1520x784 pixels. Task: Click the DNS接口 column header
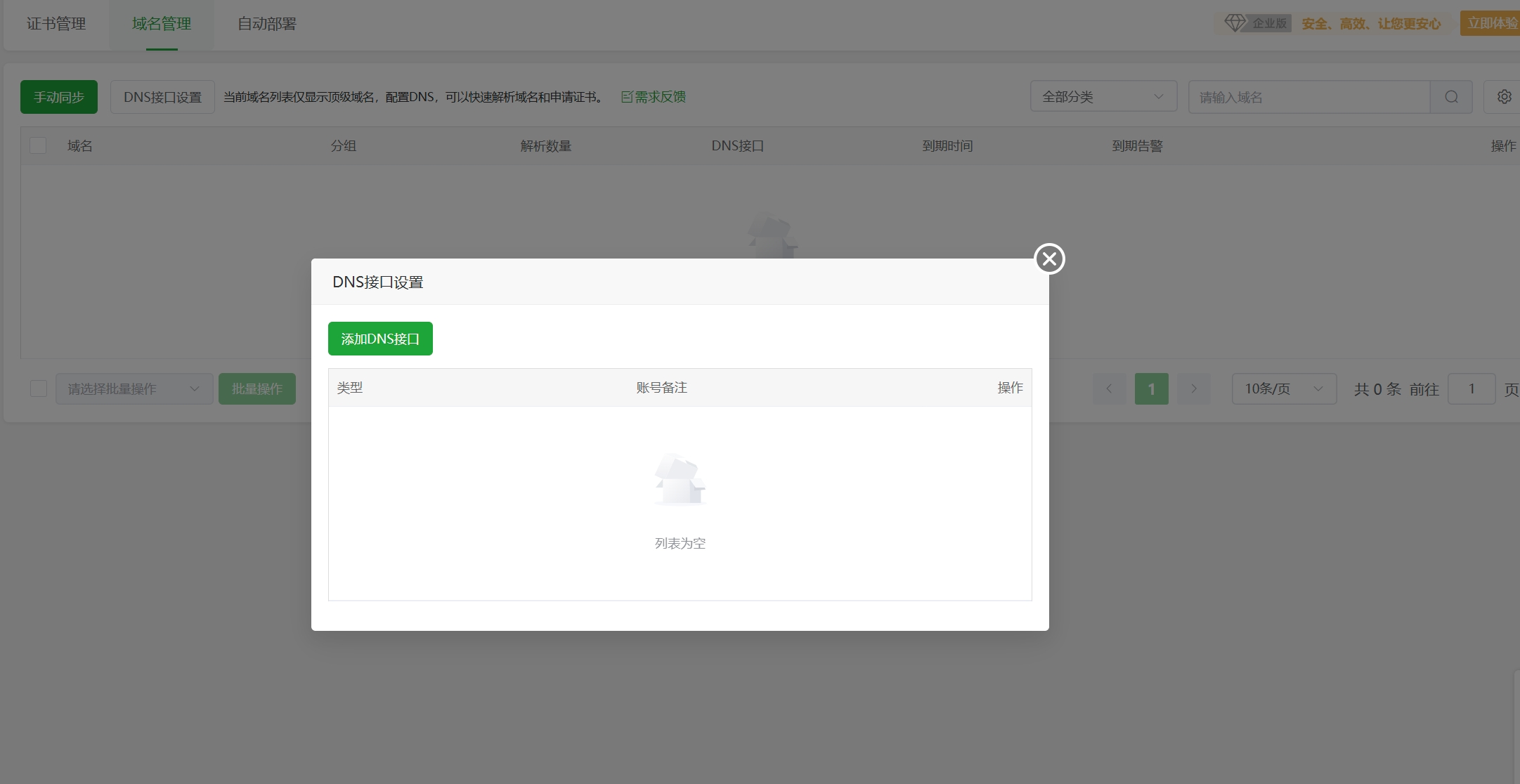(737, 145)
